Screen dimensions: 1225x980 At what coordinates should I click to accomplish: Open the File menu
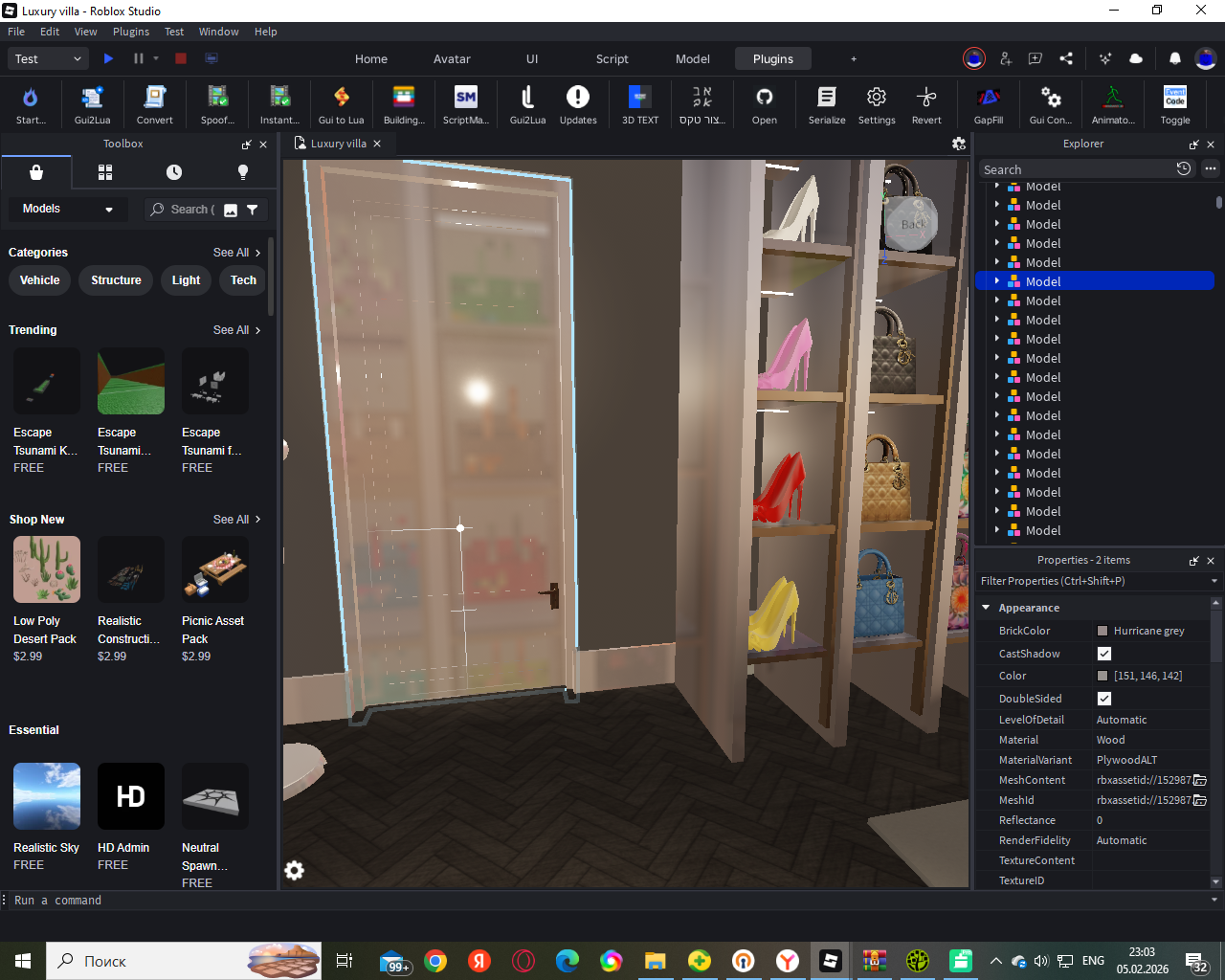16,32
